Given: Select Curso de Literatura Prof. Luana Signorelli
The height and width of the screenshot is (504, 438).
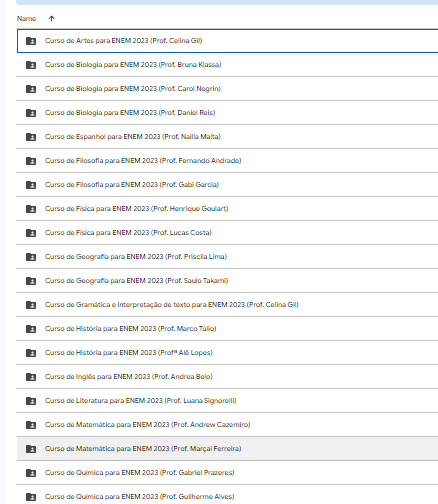Looking at the screenshot, I should click(227, 401).
